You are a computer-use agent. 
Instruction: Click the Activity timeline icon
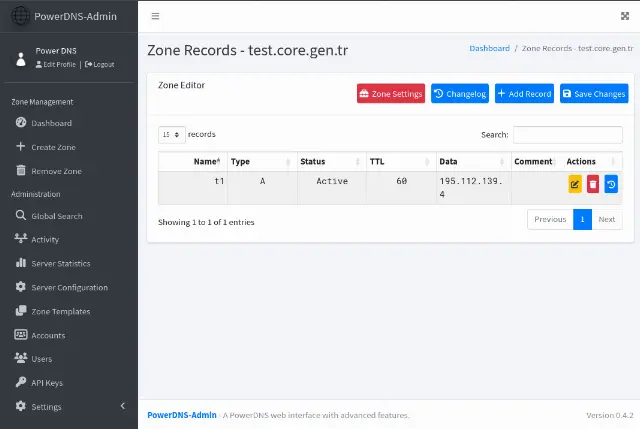pos(21,238)
